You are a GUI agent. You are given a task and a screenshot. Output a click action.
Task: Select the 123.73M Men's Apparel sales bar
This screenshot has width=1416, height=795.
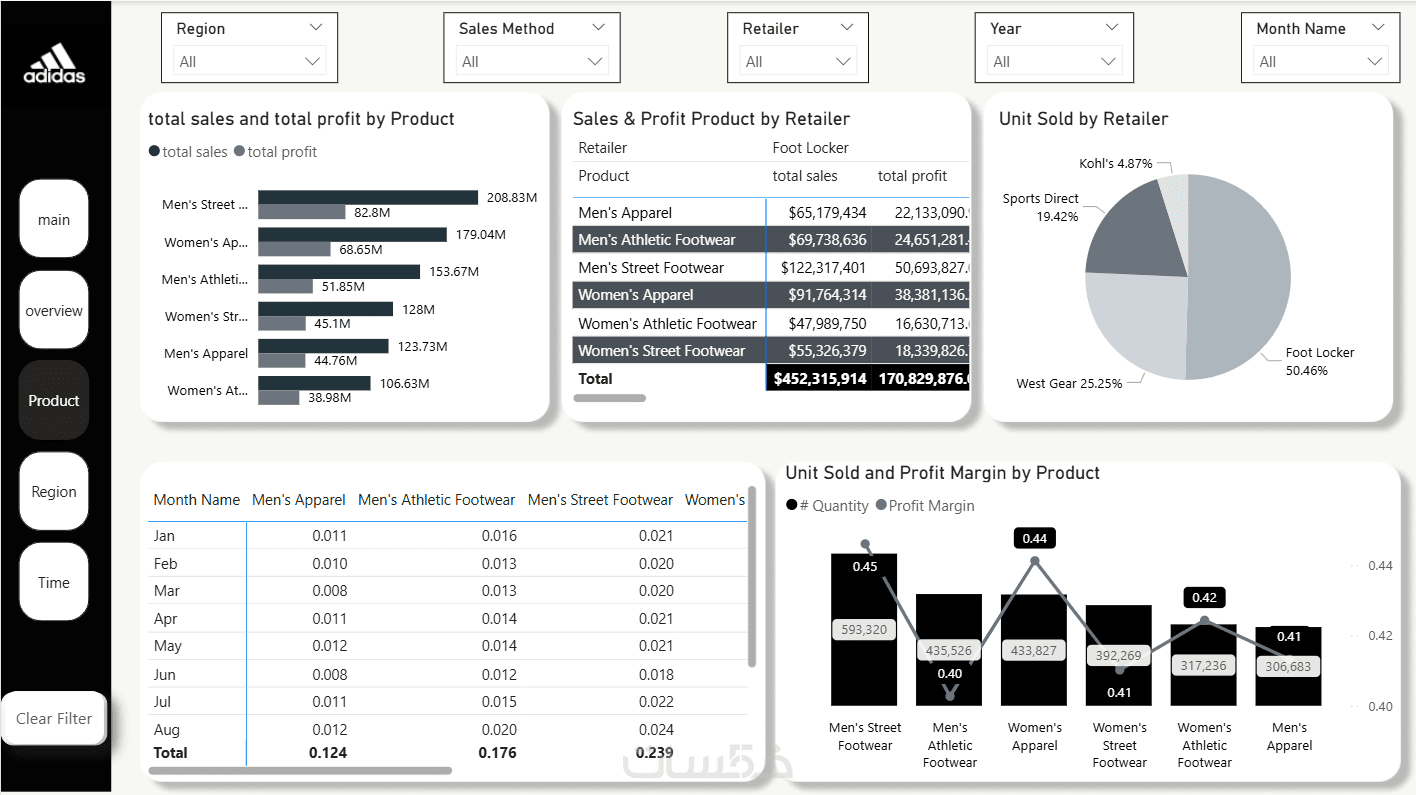pos(323,346)
